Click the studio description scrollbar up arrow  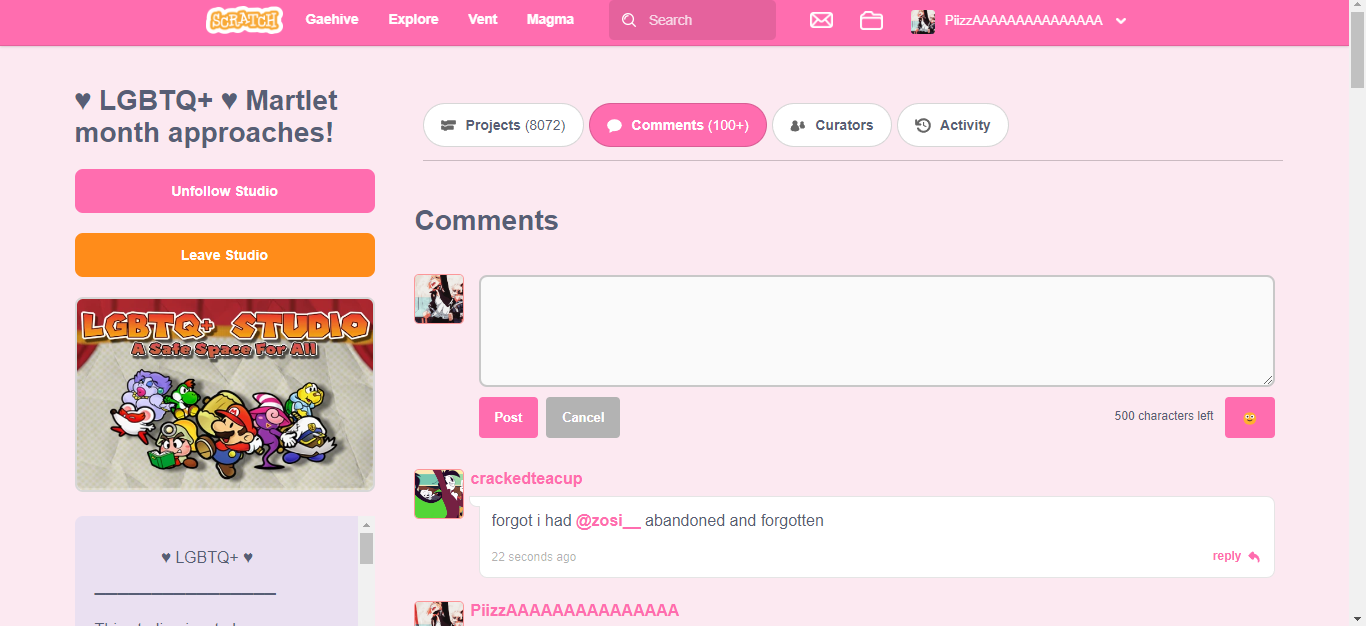(366, 525)
